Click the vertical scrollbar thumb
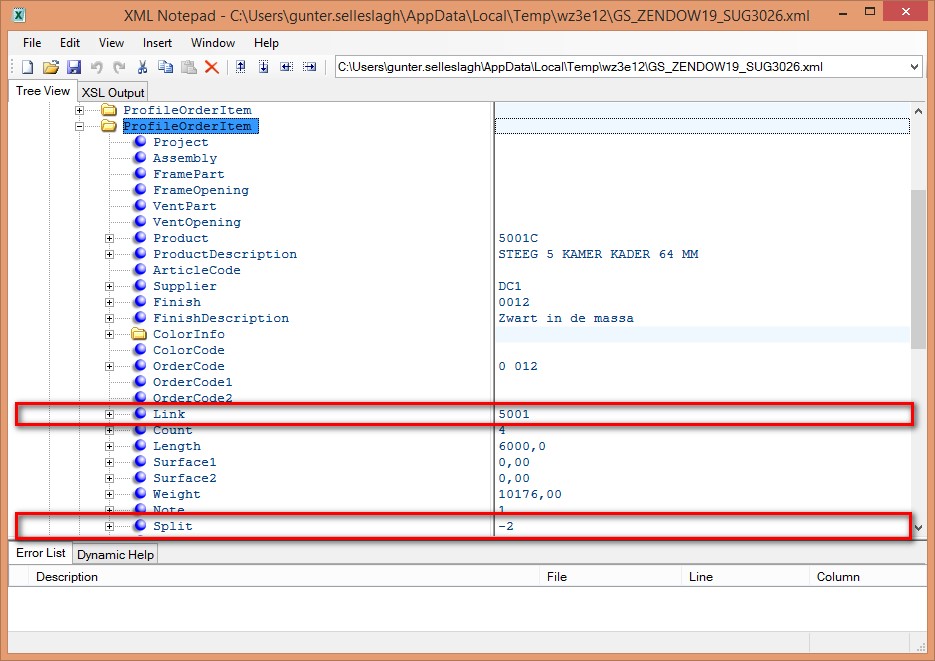Viewport: 935px width, 661px height. tap(918, 269)
